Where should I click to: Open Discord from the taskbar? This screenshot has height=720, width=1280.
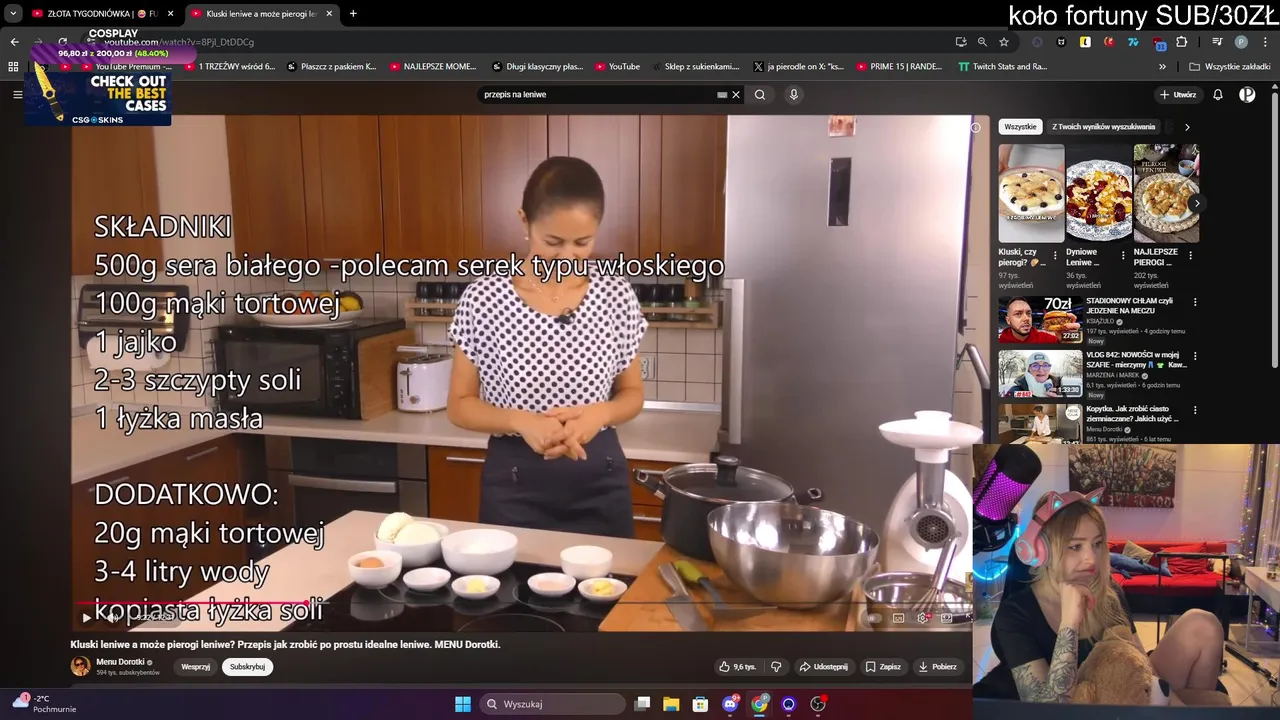pos(730,704)
